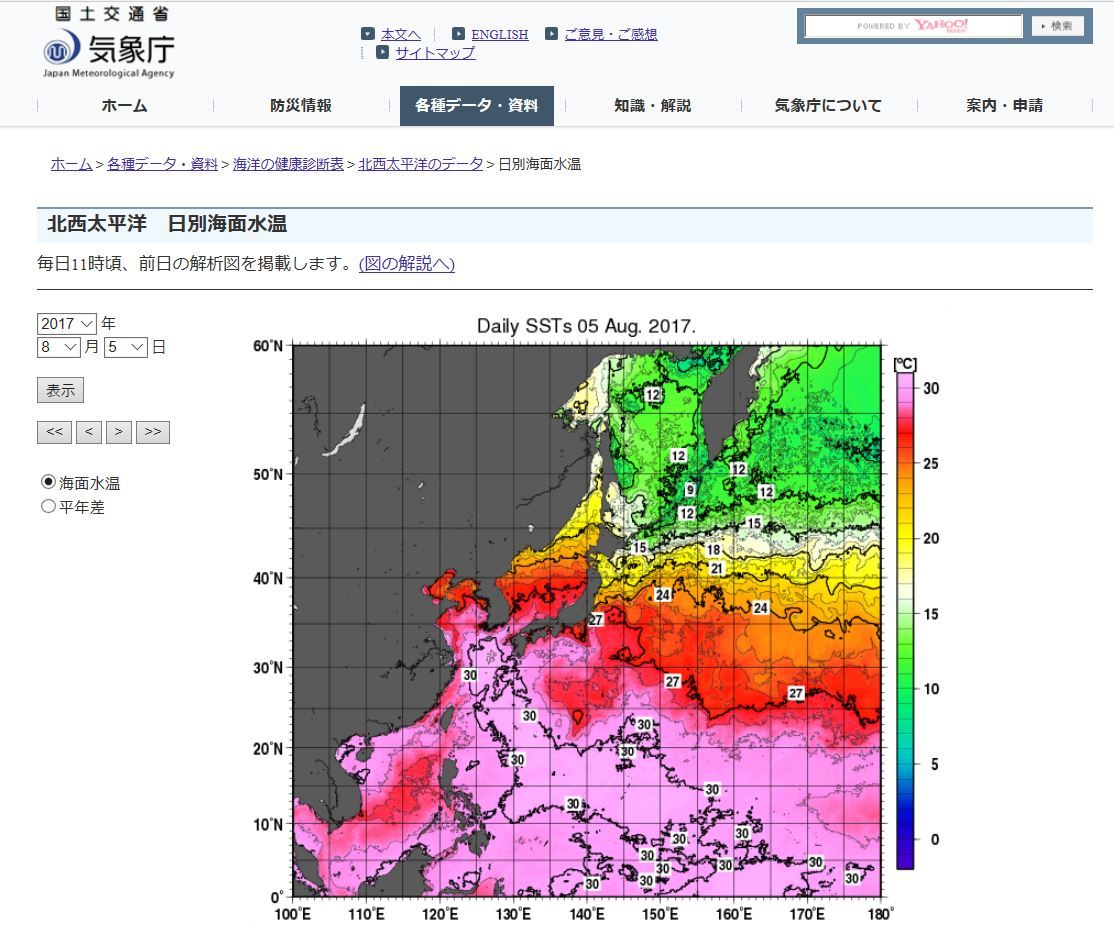The width and height of the screenshot is (1114, 932).
Task: Click the arrow icon beside 本文へ
Action: [367, 33]
